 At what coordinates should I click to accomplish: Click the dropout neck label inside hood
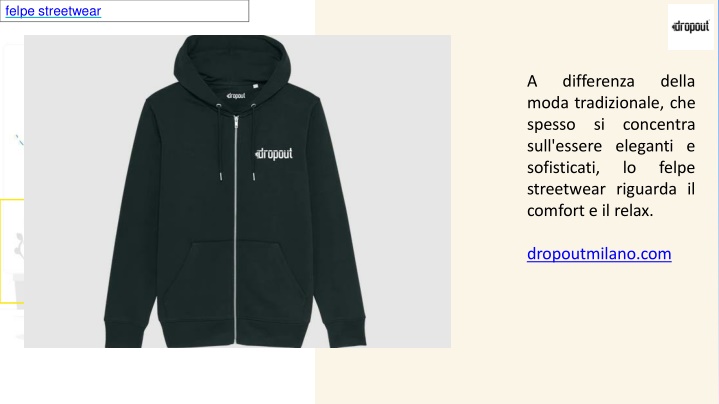coord(236,96)
